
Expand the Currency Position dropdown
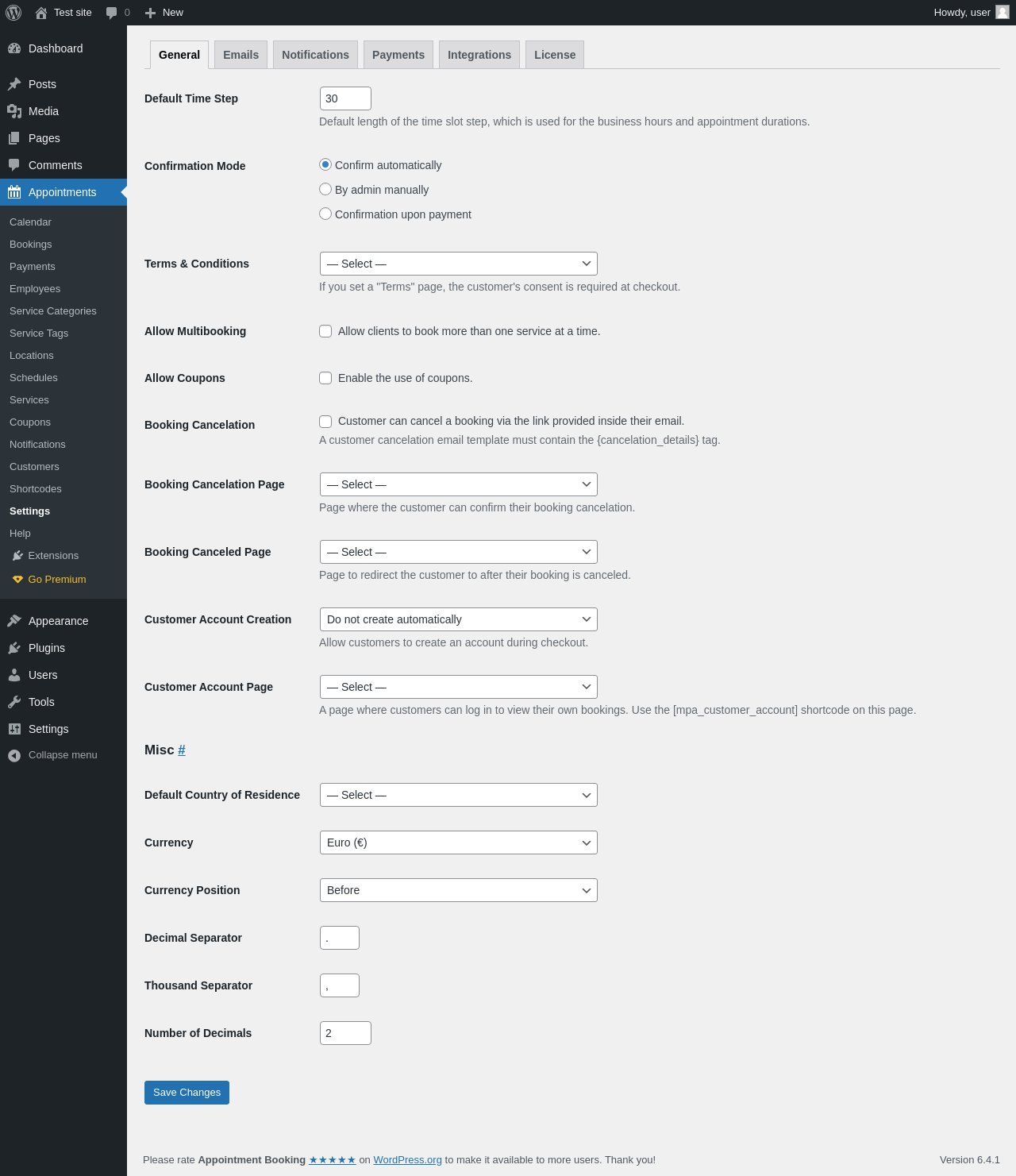coord(459,890)
